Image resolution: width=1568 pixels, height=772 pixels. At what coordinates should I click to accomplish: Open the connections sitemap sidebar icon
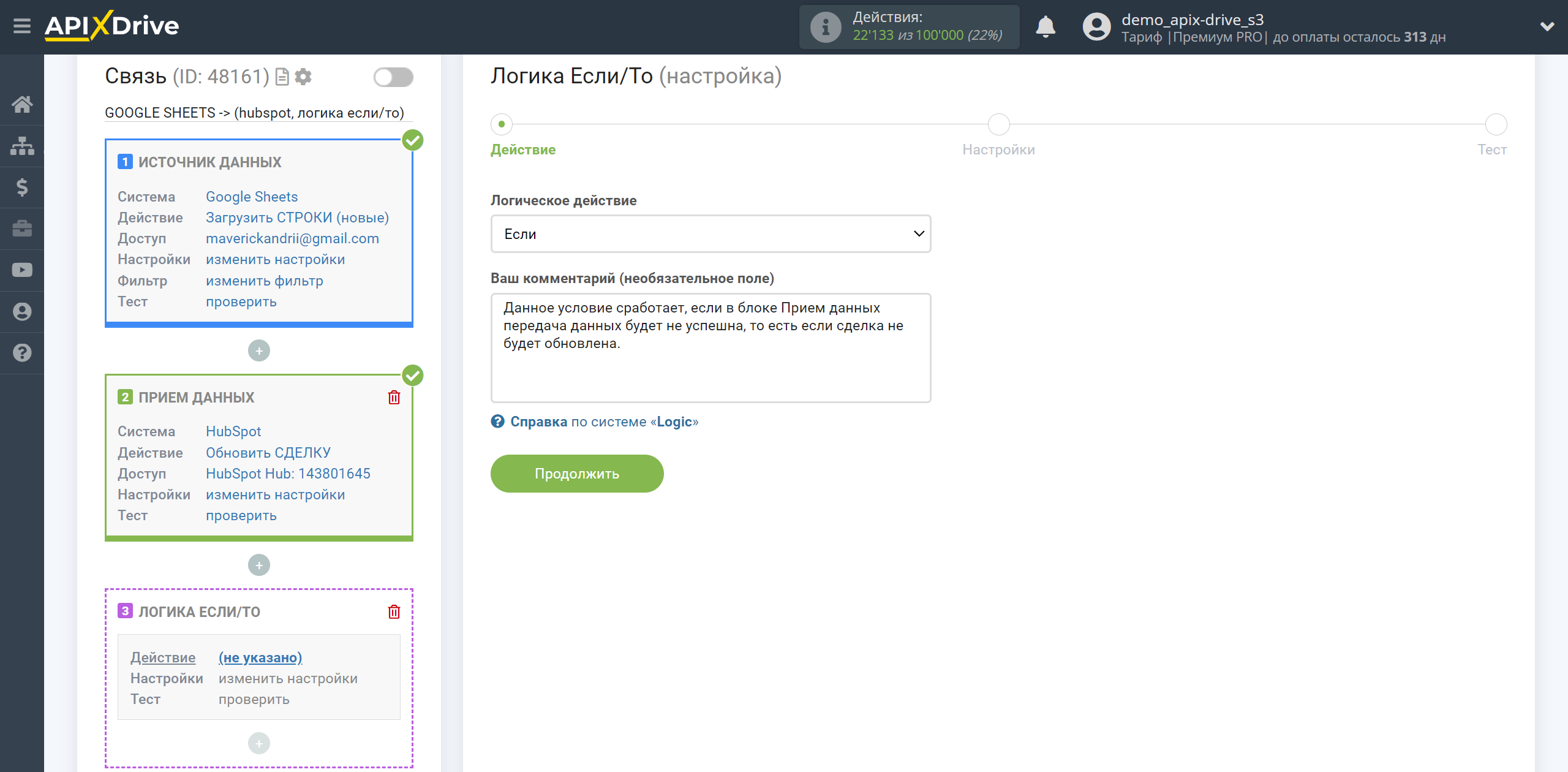[22, 146]
